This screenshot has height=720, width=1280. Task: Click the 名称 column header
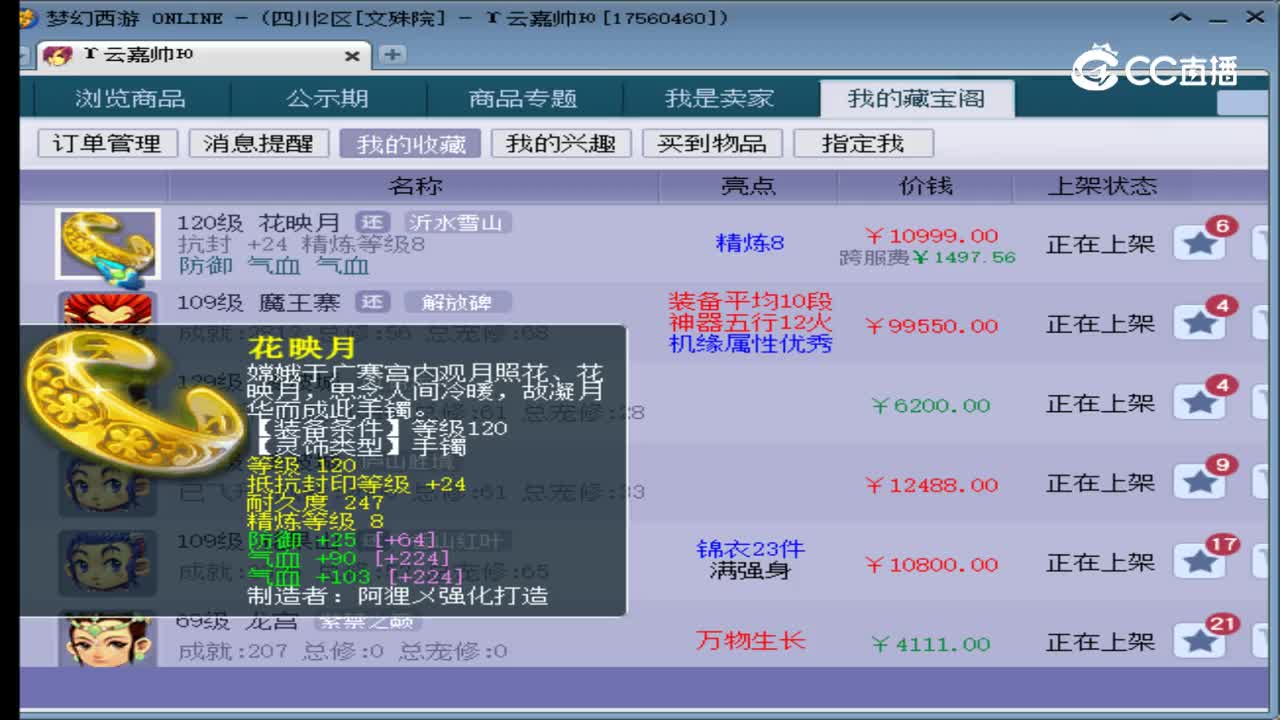pyautogui.click(x=414, y=186)
